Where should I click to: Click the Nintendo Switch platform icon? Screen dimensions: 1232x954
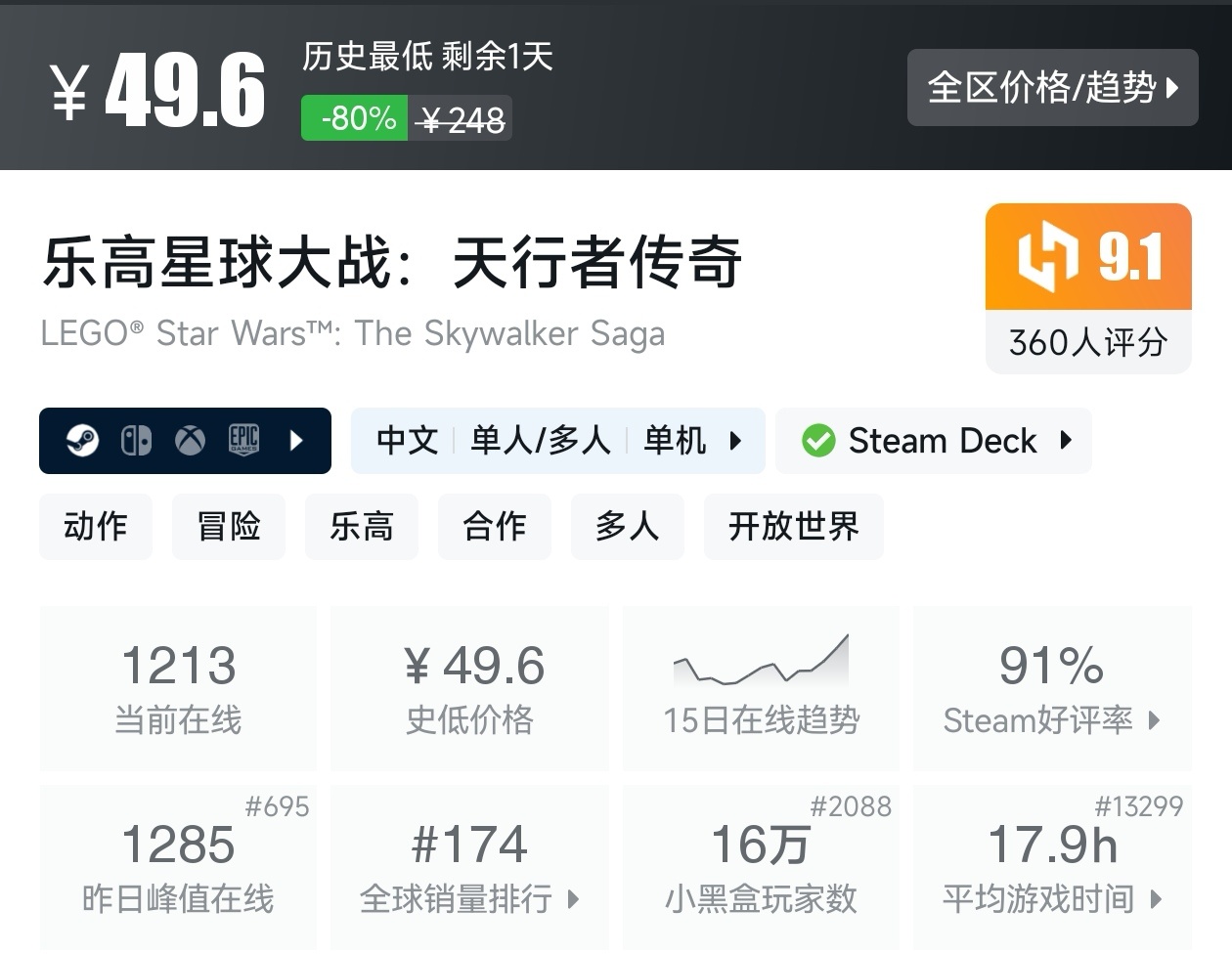pyautogui.click(x=136, y=441)
